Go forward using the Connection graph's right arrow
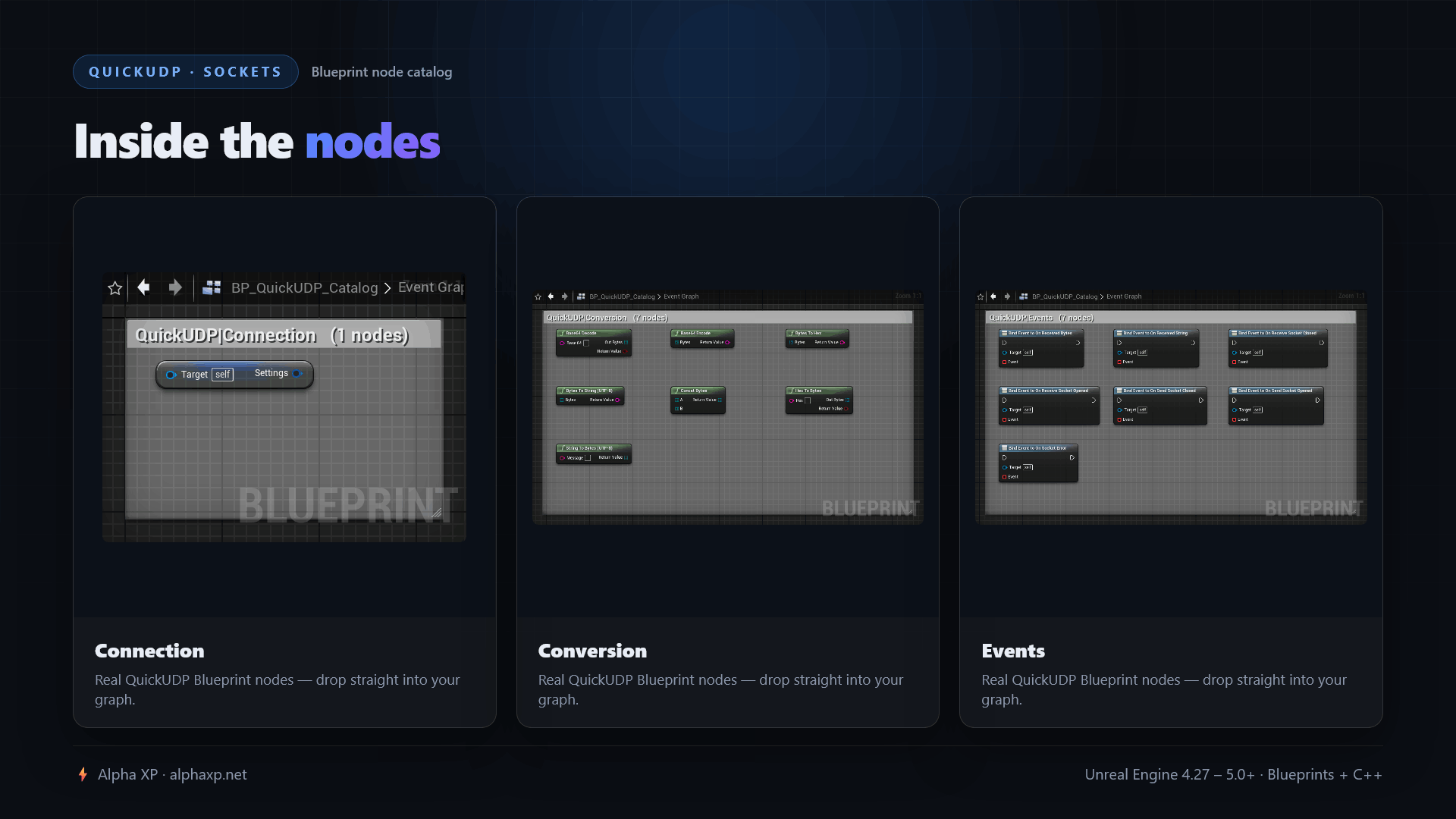 [x=175, y=287]
